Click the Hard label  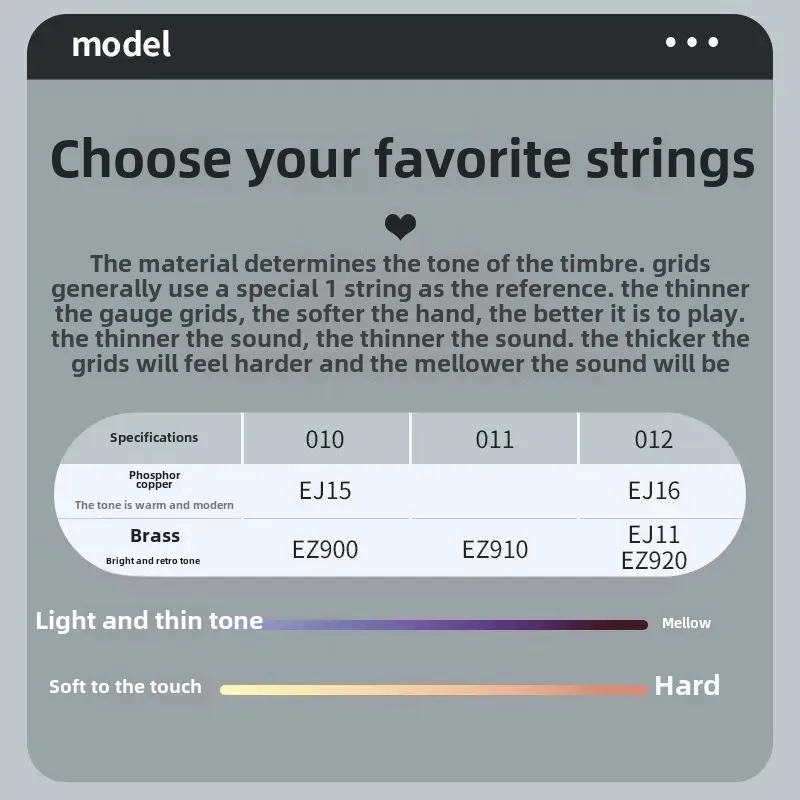click(687, 686)
